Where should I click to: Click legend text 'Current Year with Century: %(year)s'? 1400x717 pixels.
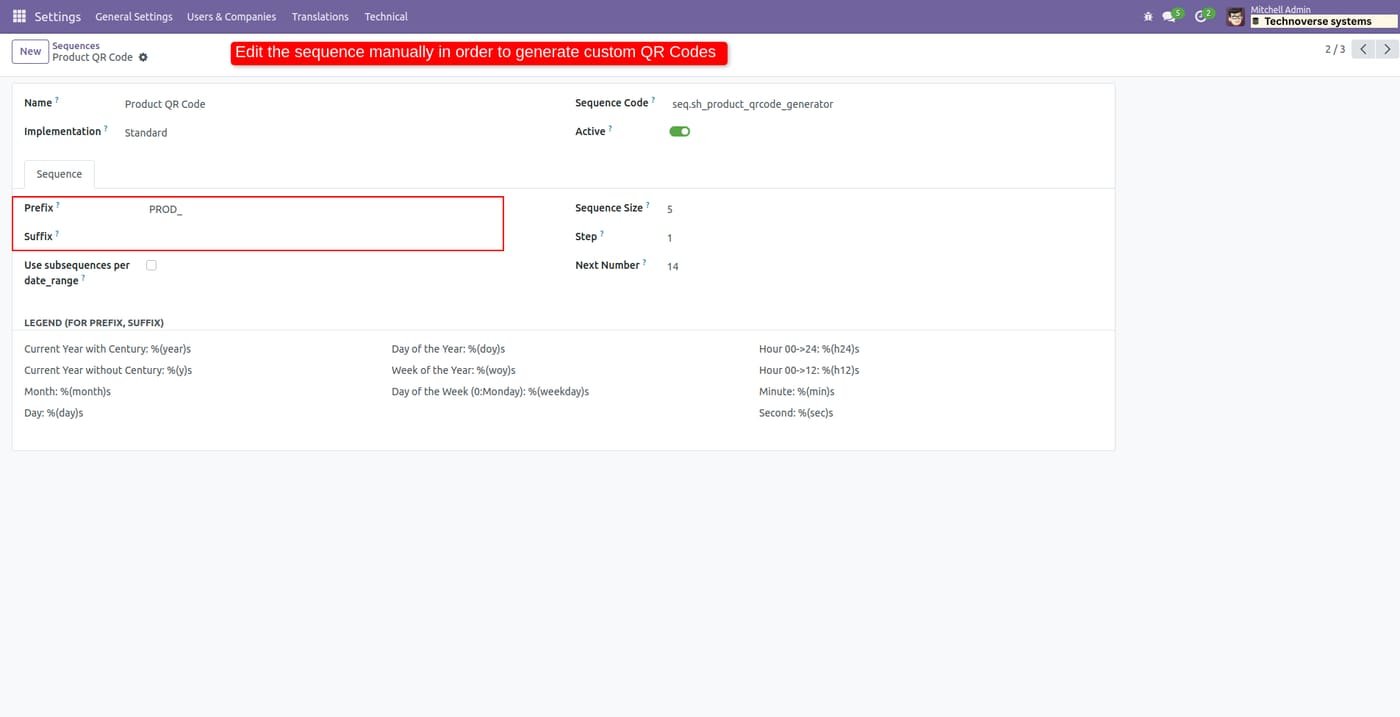coord(108,349)
